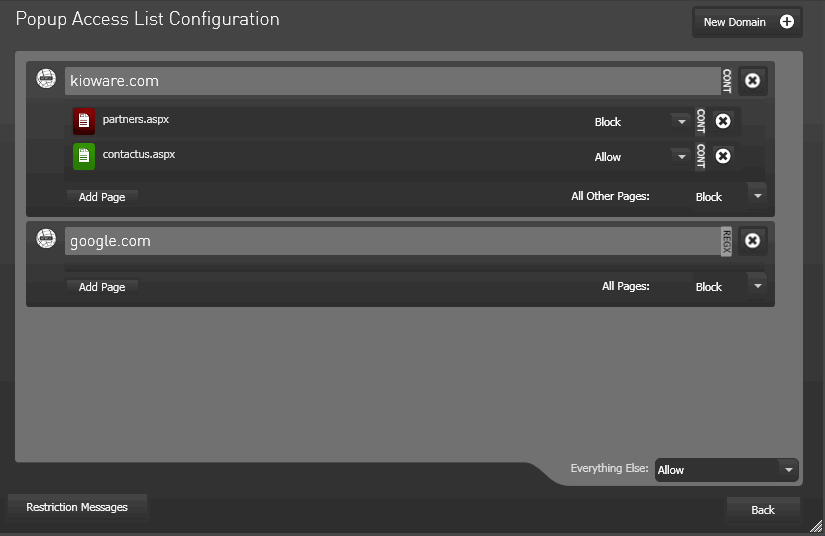Grab the window resize grip corner
The height and width of the screenshot is (536, 825).
pyautogui.click(x=816, y=527)
